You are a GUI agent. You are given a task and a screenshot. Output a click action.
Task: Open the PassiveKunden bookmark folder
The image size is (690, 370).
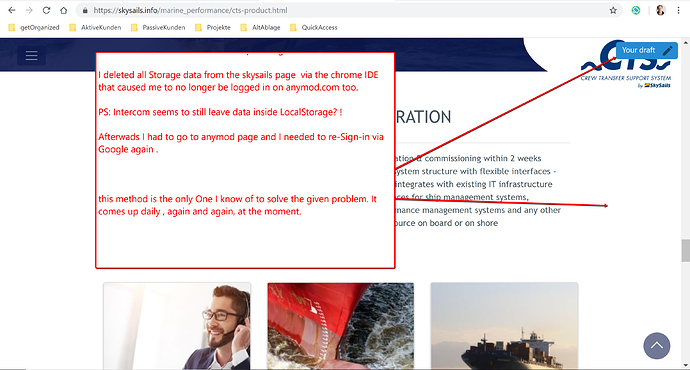(158, 27)
